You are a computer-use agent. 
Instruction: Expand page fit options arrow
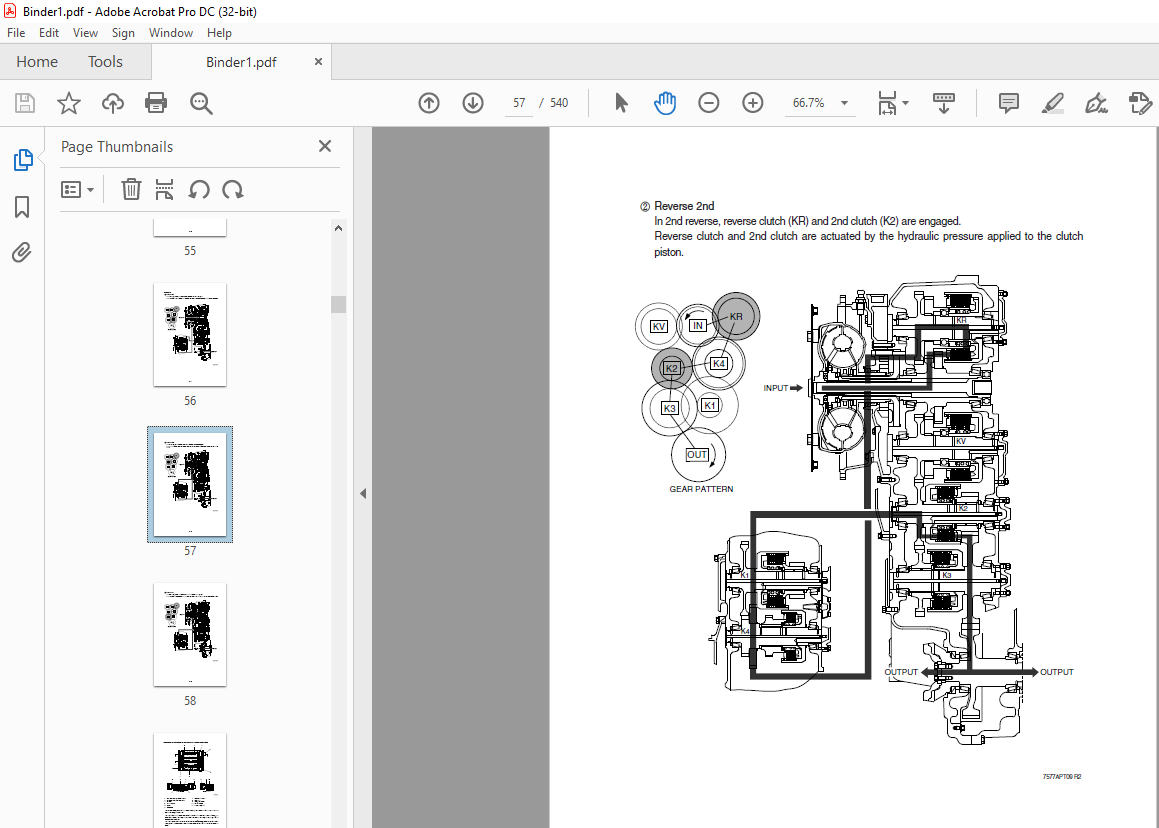905,103
